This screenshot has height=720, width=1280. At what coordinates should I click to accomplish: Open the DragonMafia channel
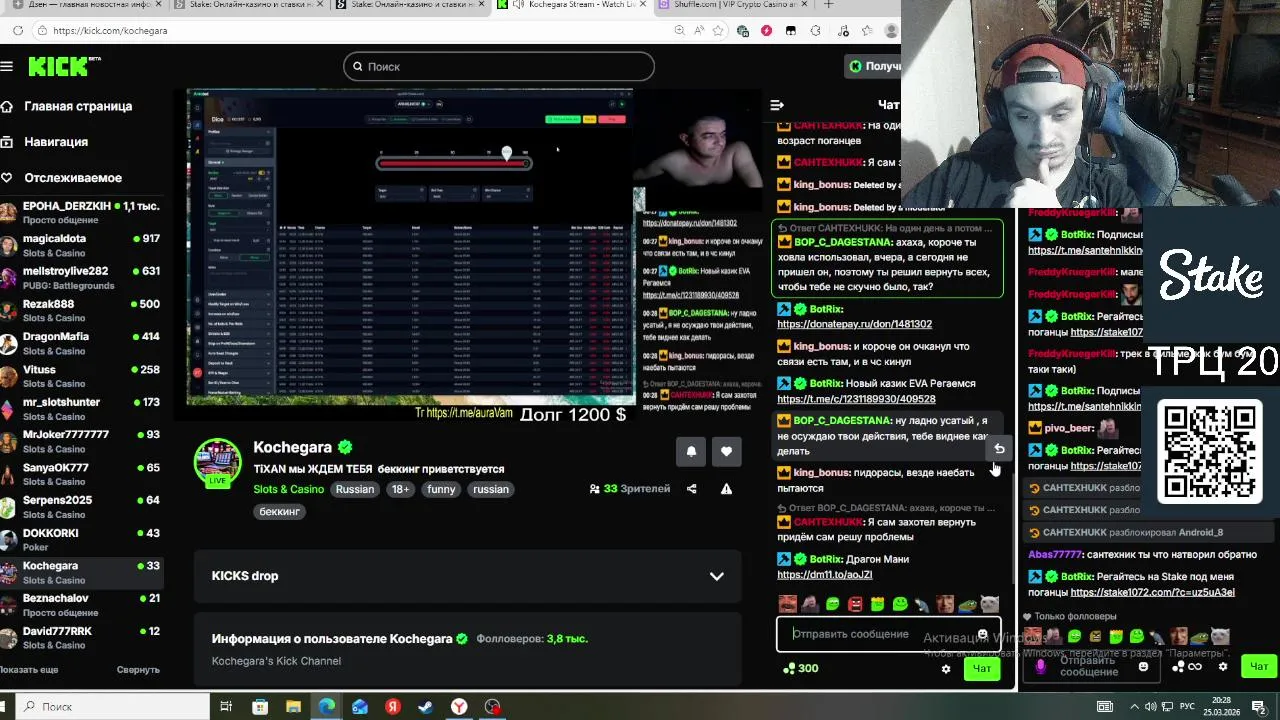pyautogui.click(x=80, y=344)
